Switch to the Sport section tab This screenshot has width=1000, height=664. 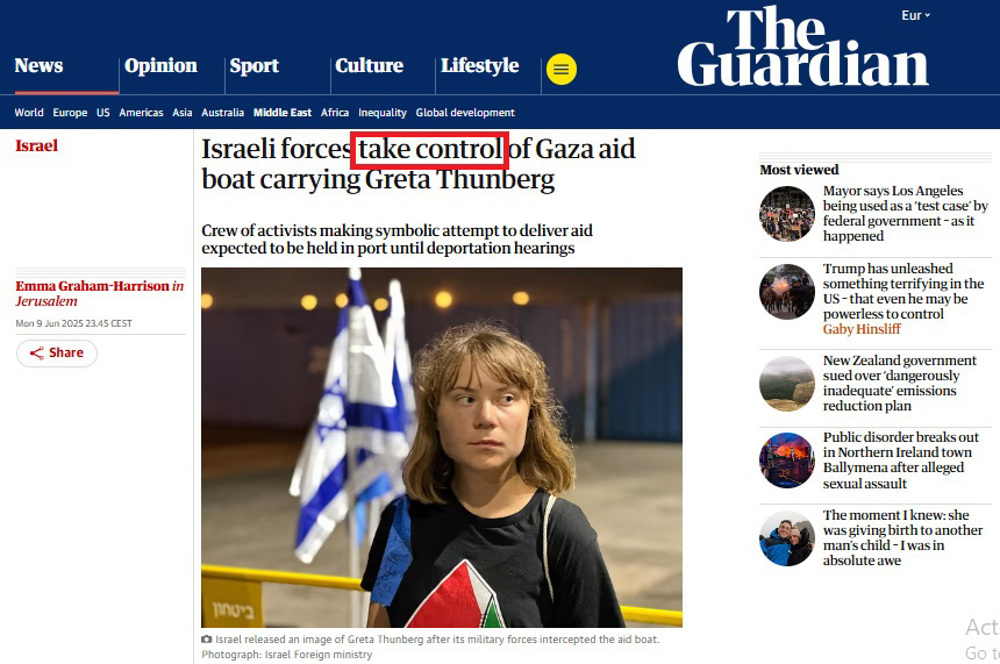[254, 66]
